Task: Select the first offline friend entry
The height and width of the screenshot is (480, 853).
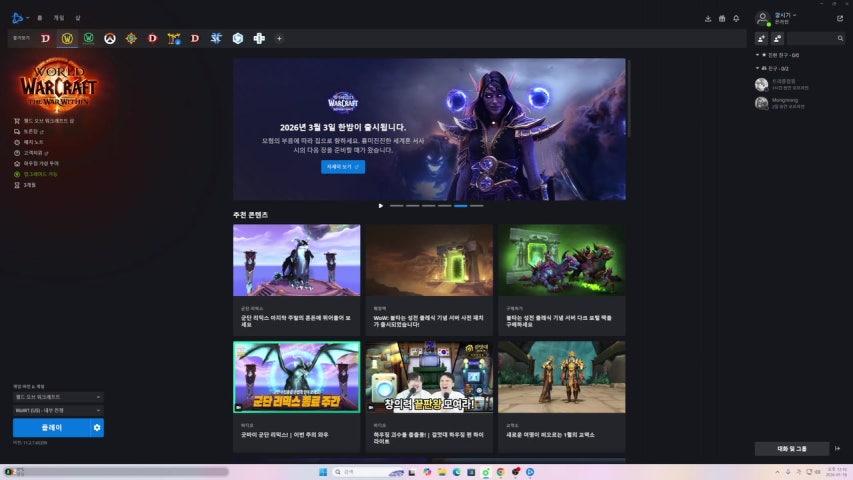Action: pyautogui.click(x=800, y=84)
